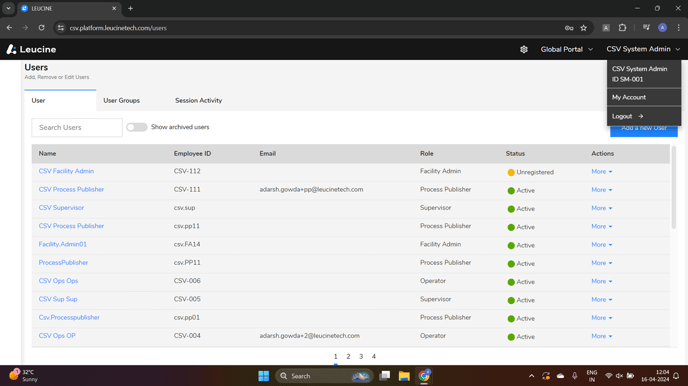Open More actions for Facility.Admin01
This screenshot has width=688, height=386.
pos(602,245)
